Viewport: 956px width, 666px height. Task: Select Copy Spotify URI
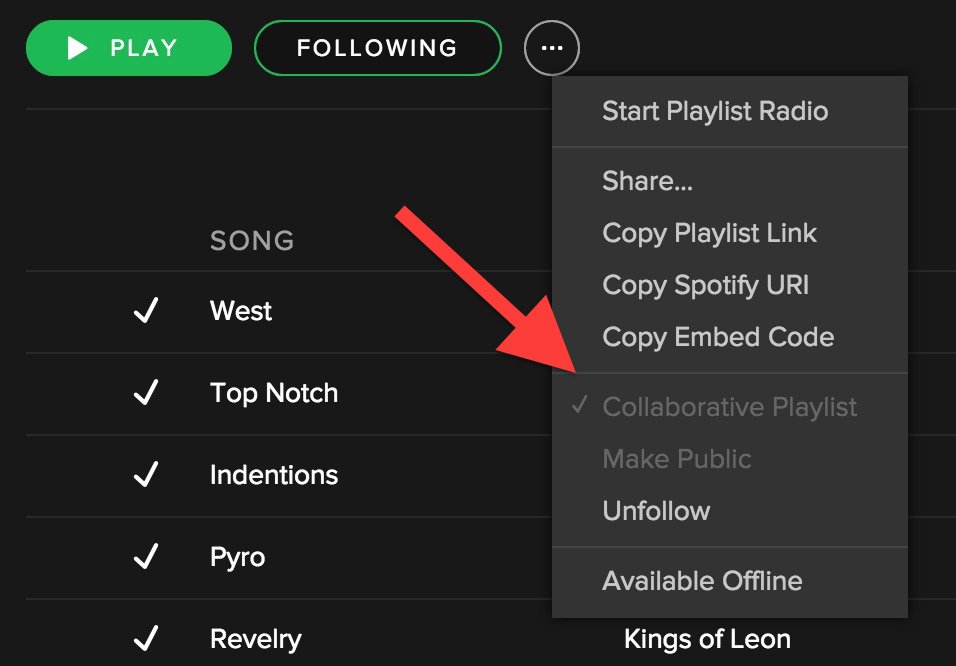tap(705, 285)
